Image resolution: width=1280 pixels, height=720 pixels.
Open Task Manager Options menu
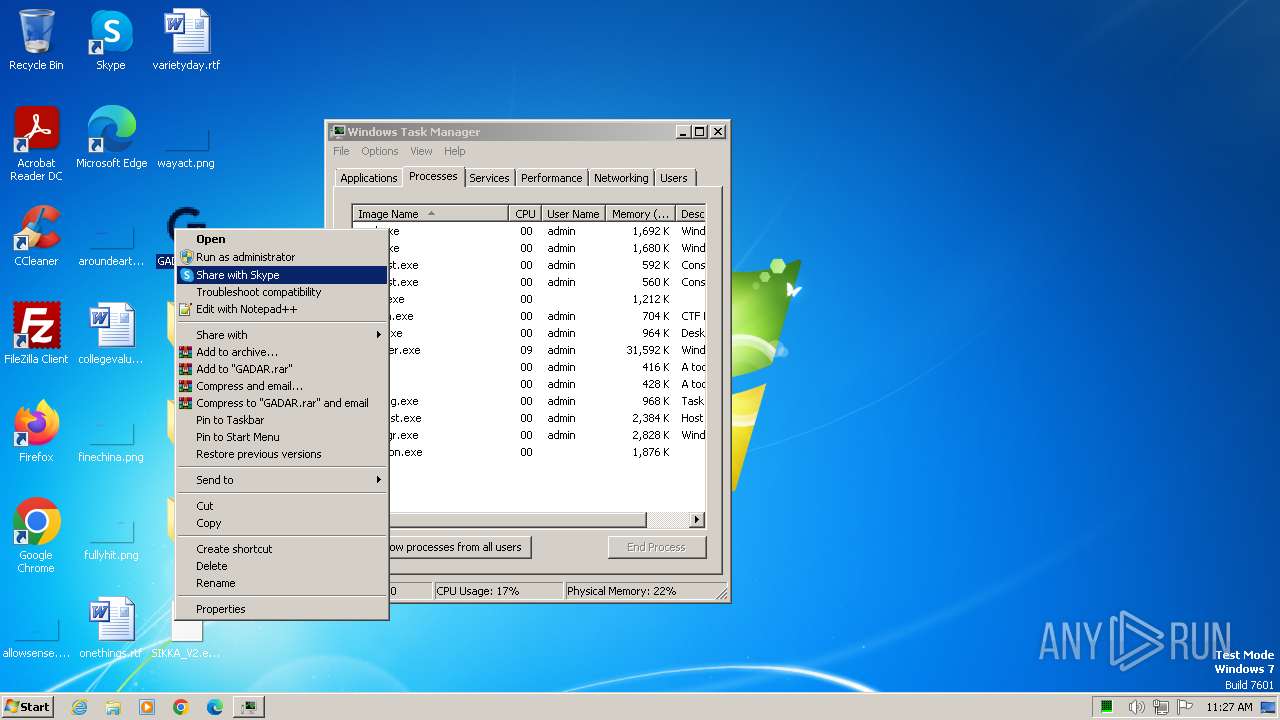[x=380, y=151]
